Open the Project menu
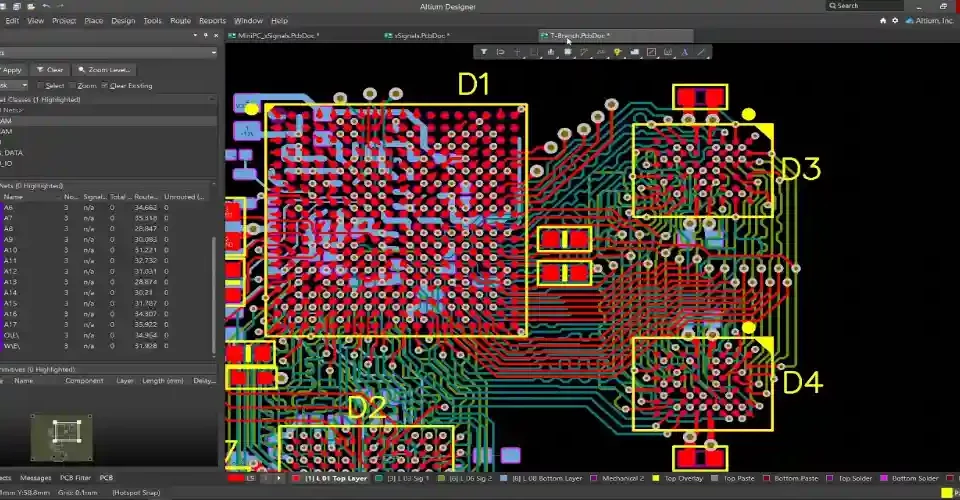960x500 pixels. pos(64,21)
